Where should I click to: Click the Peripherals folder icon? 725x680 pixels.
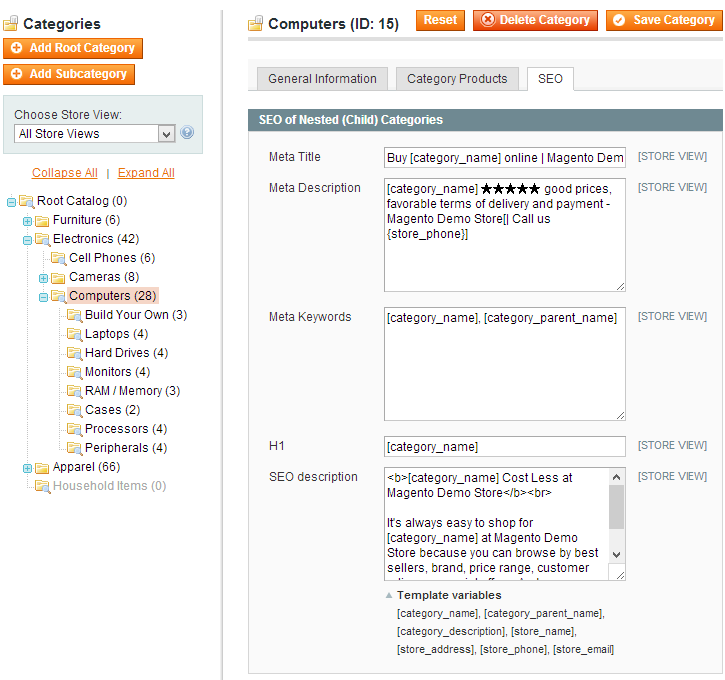tap(74, 448)
